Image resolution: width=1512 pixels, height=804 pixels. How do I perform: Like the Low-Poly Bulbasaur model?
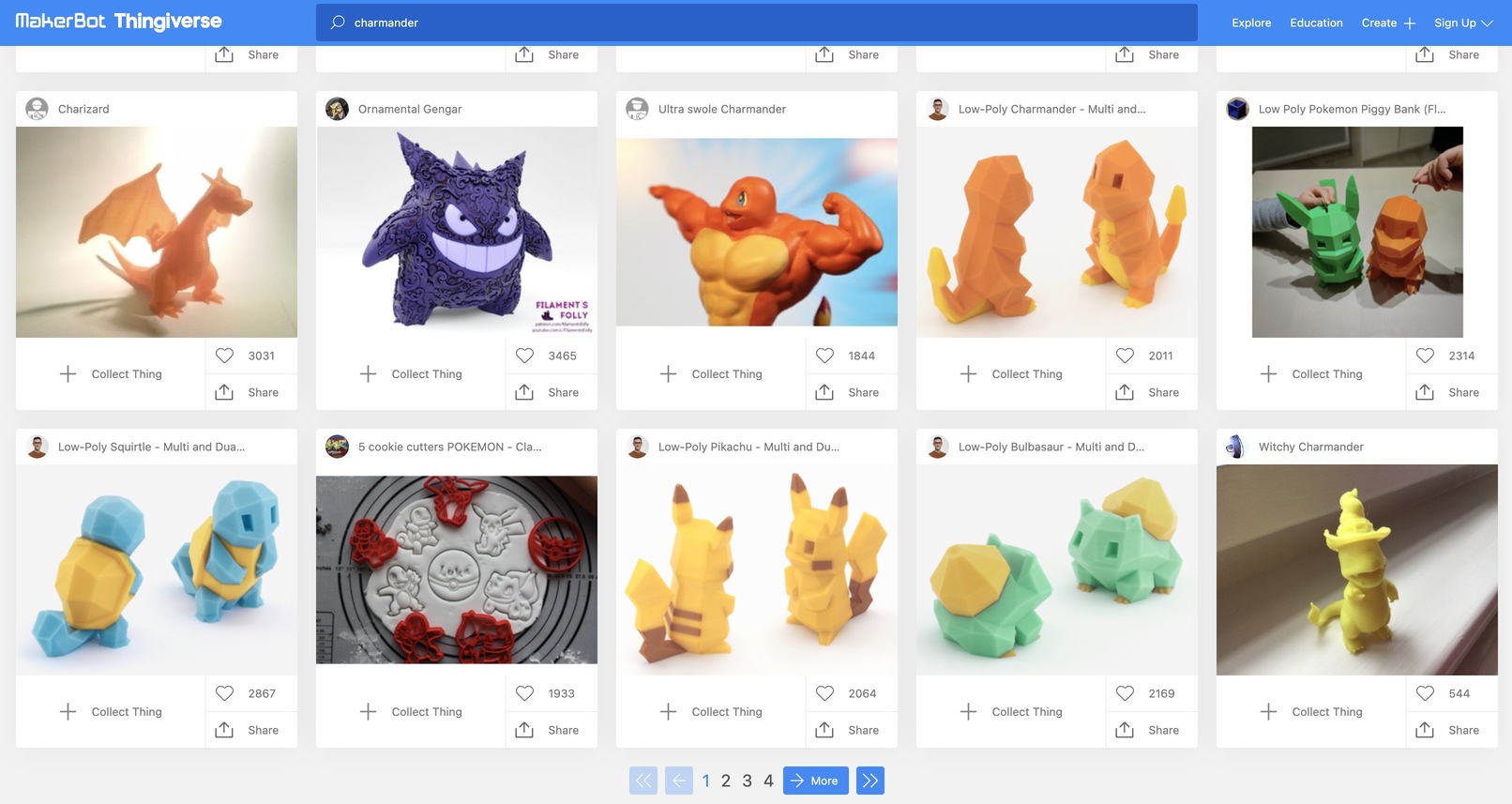pyautogui.click(x=1125, y=693)
